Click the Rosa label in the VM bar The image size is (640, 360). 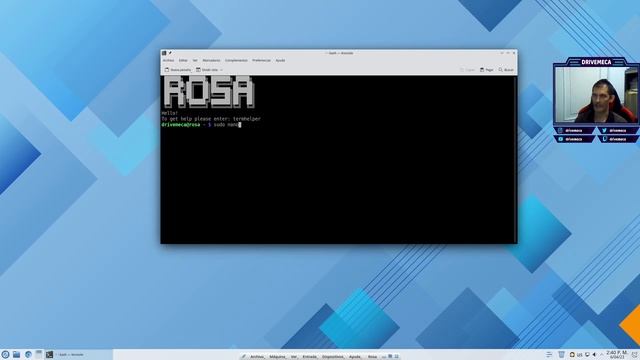(372, 357)
